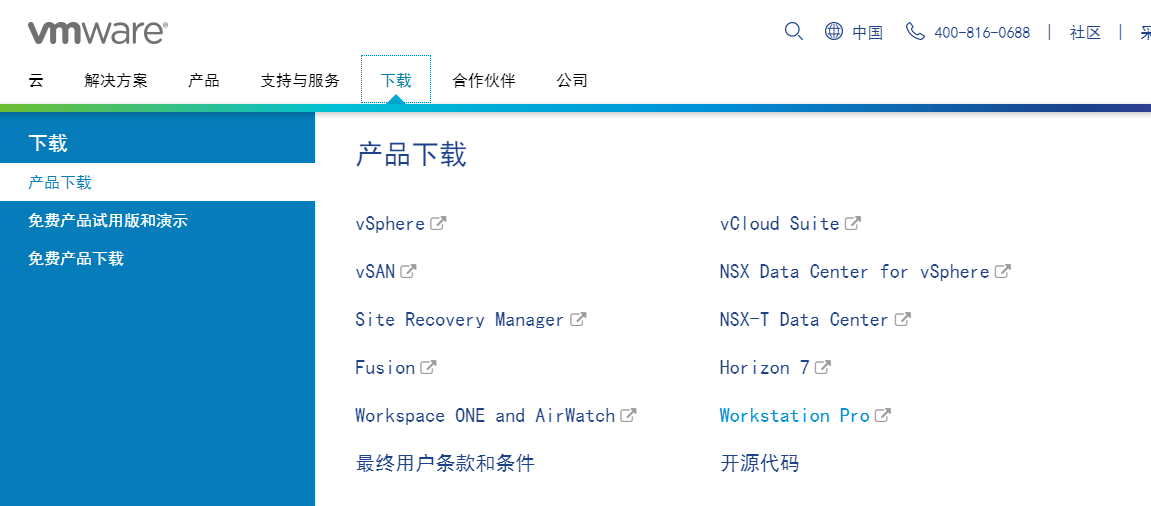This screenshot has width=1151, height=506.
Task: Open the Horizon 7 link
Action: coord(765,368)
